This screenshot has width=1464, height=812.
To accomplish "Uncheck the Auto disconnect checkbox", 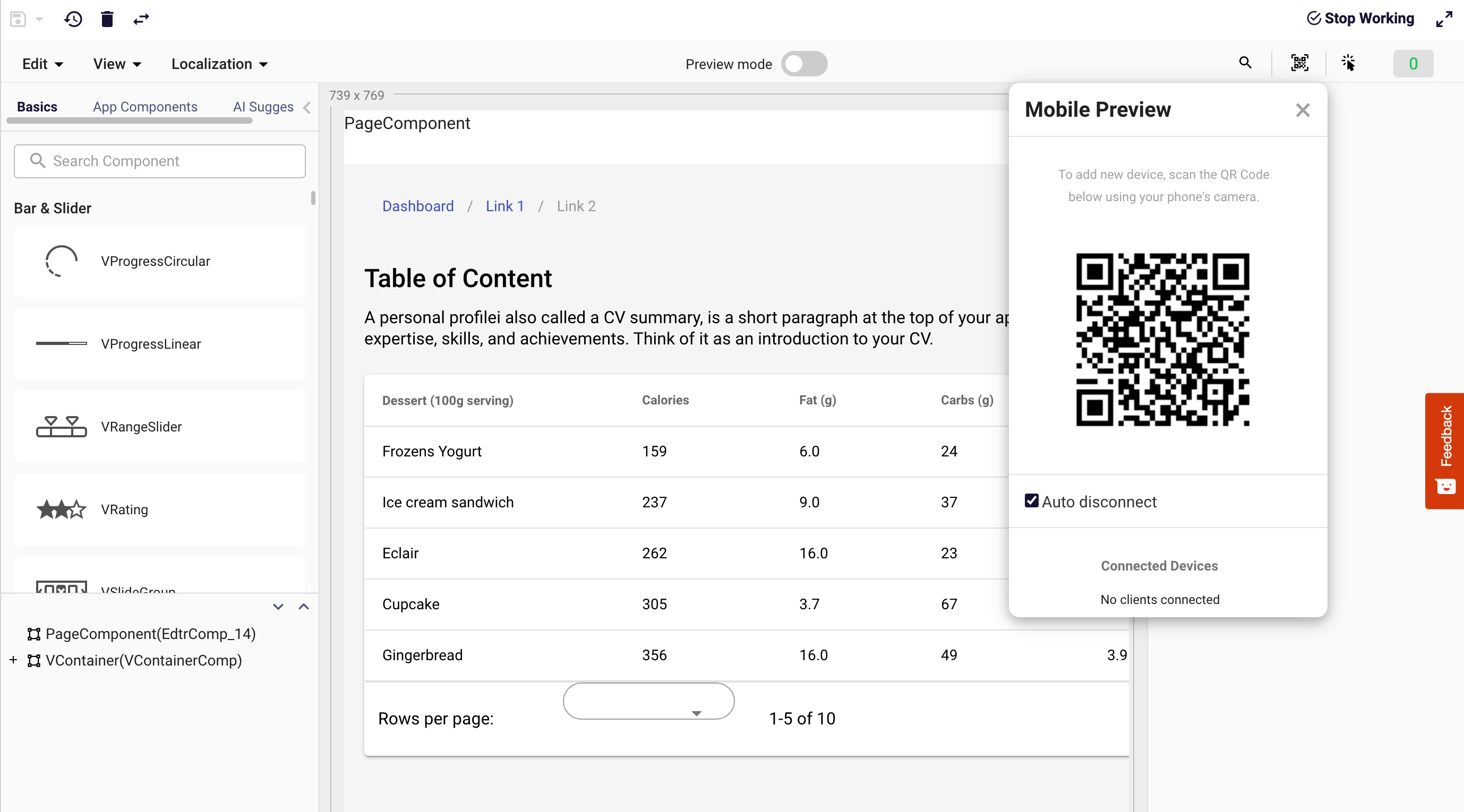I will (x=1031, y=501).
